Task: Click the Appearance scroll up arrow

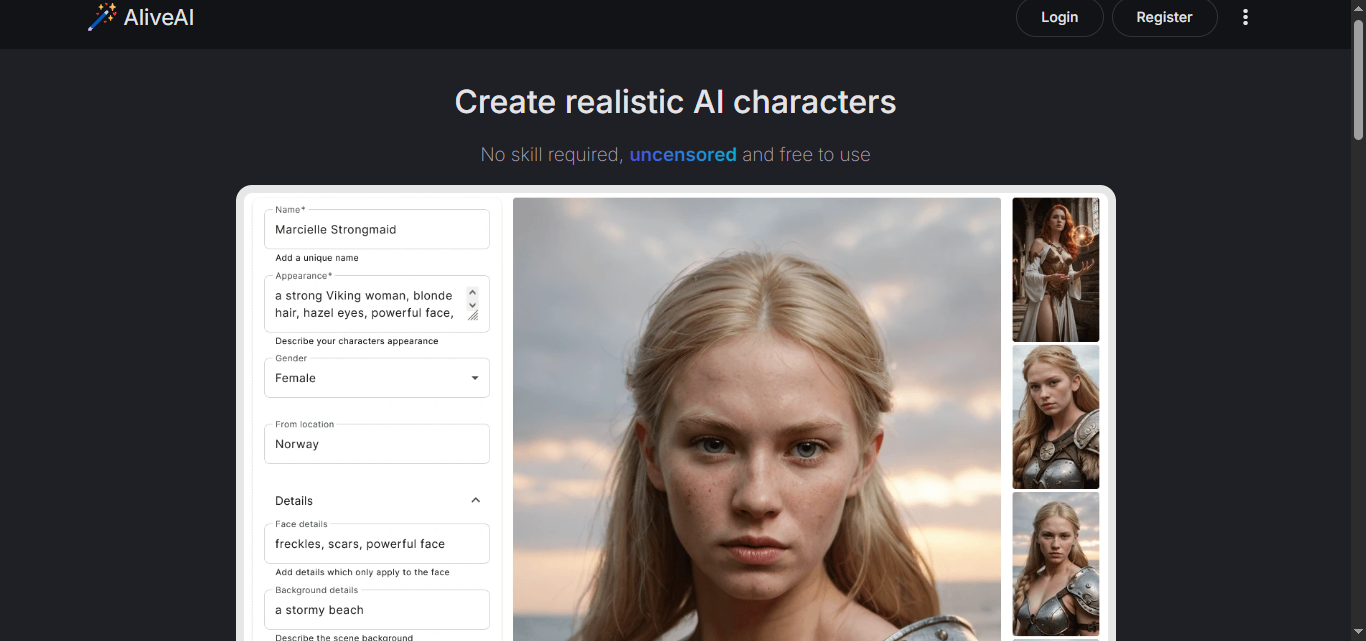Action: point(473,293)
